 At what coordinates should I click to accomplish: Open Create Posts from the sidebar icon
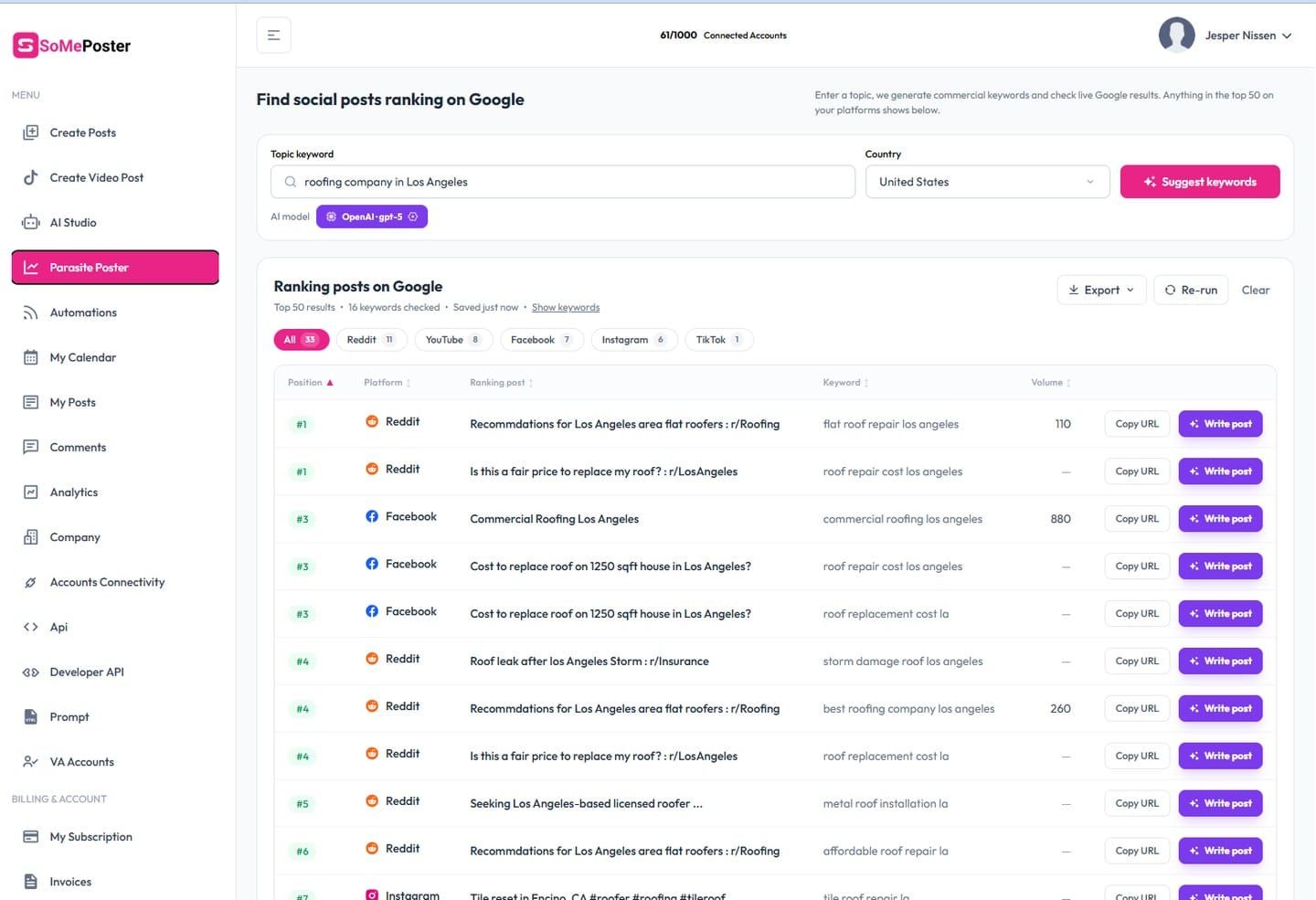pos(31,132)
